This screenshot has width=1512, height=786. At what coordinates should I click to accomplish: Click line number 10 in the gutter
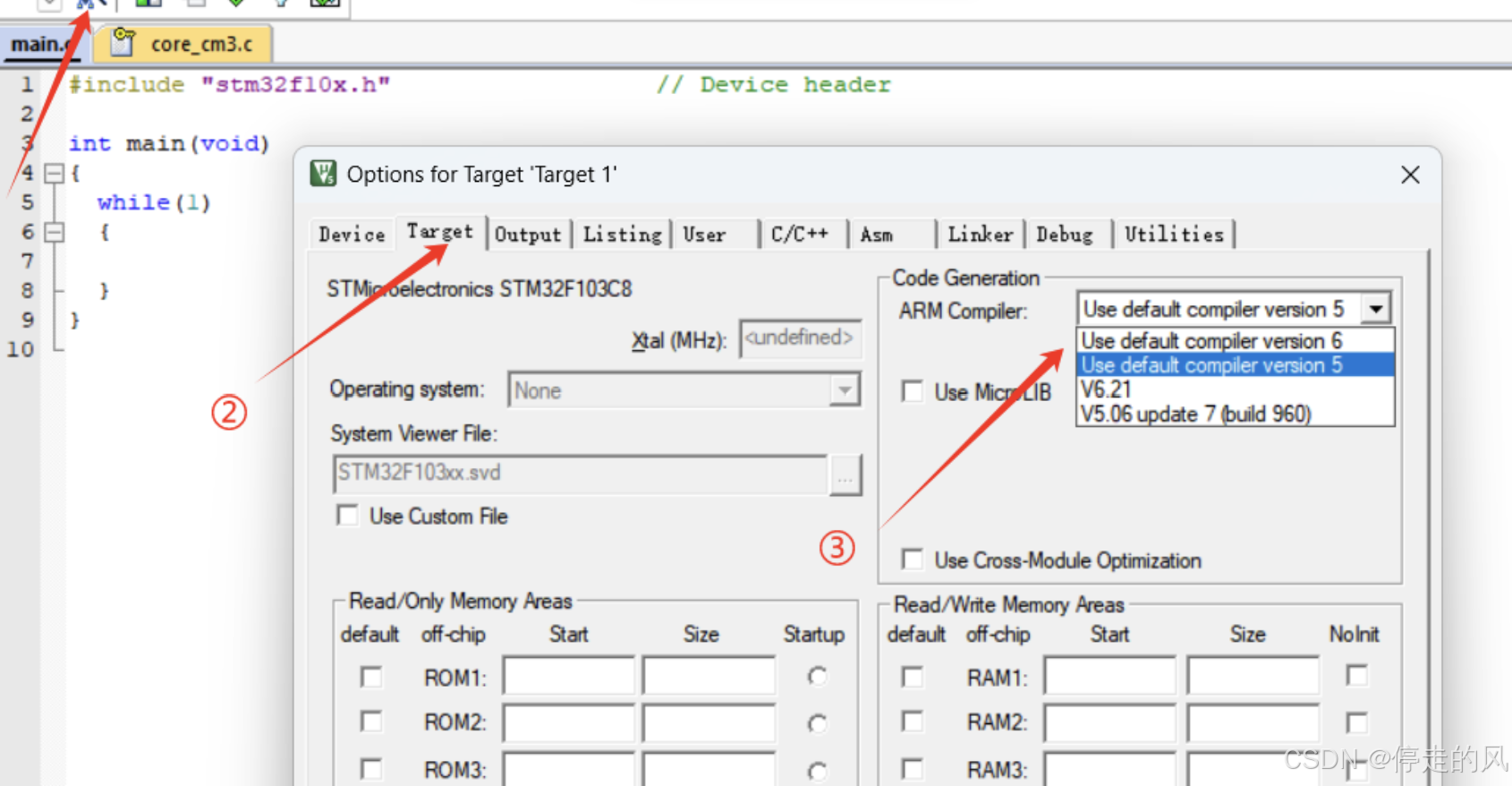pyautogui.click(x=21, y=350)
